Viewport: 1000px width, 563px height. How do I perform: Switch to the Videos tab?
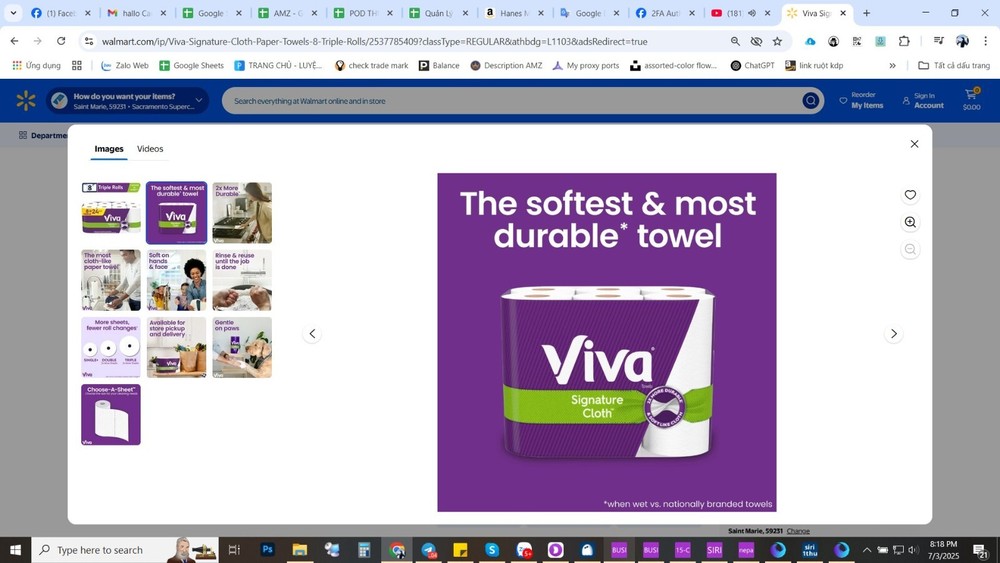pyautogui.click(x=150, y=149)
